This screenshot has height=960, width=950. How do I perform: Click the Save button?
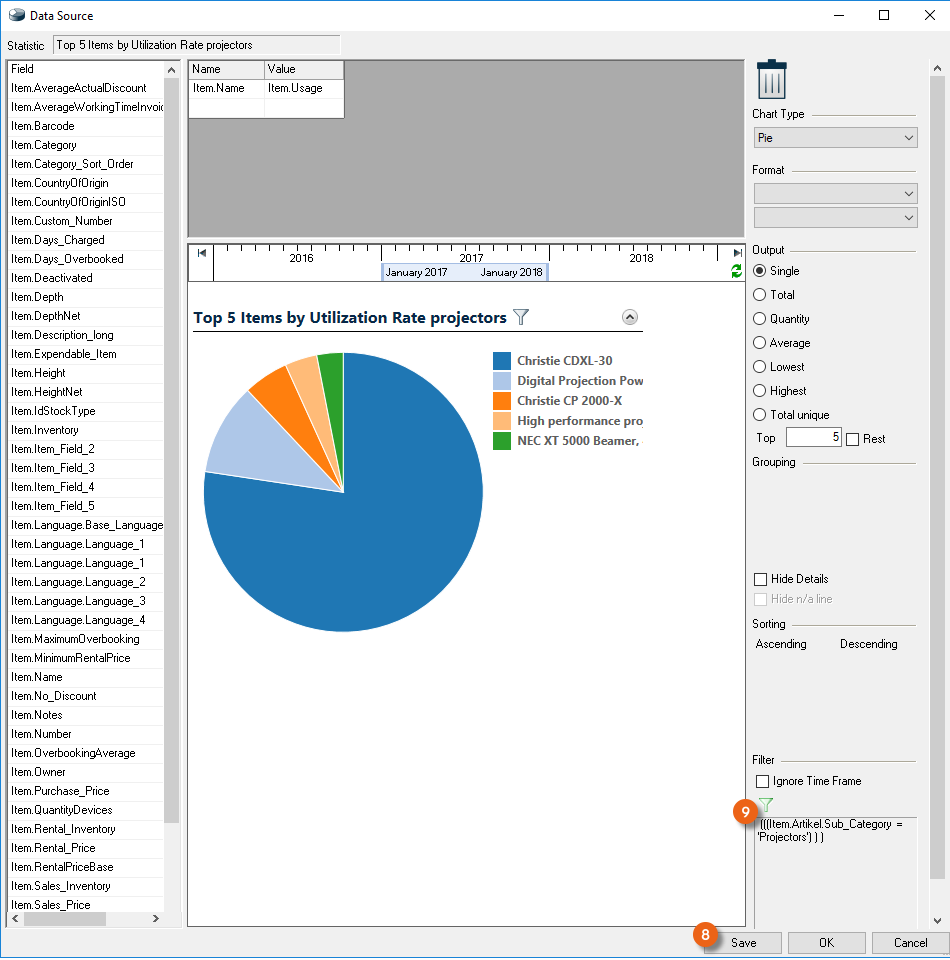[x=743, y=943]
